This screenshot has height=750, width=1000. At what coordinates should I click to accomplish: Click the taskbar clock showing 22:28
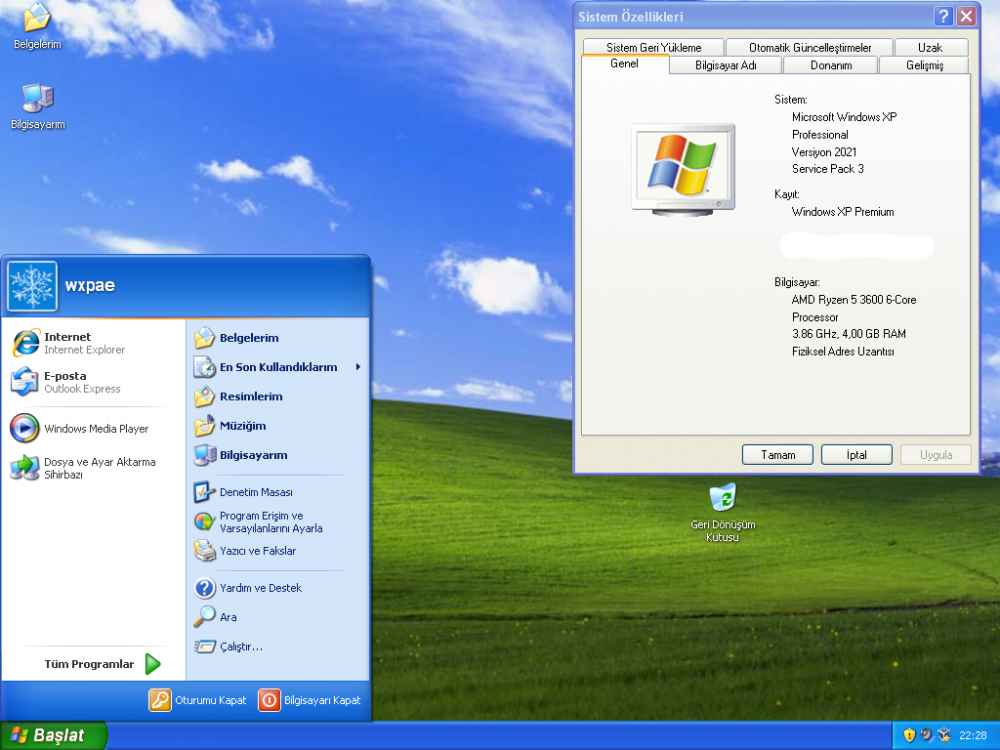pos(973,736)
